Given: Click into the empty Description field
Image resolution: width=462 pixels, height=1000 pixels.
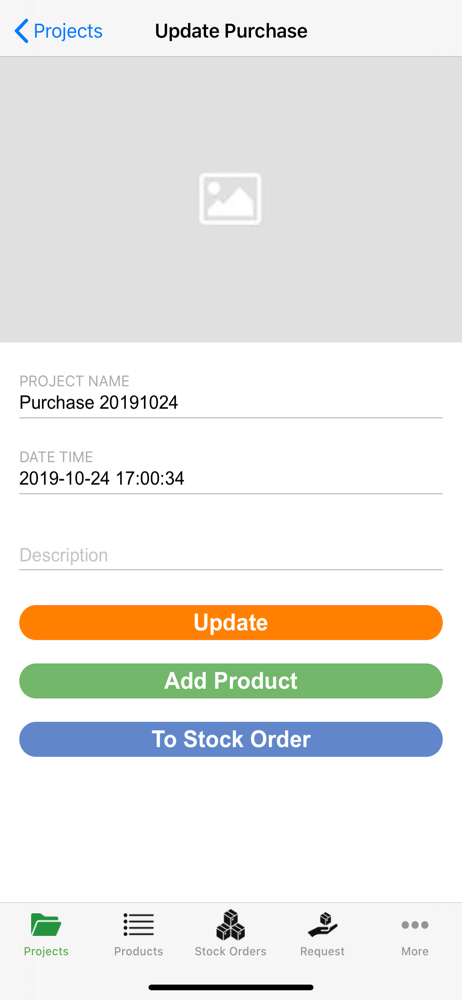Looking at the screenshot, I should coord(231,555).
